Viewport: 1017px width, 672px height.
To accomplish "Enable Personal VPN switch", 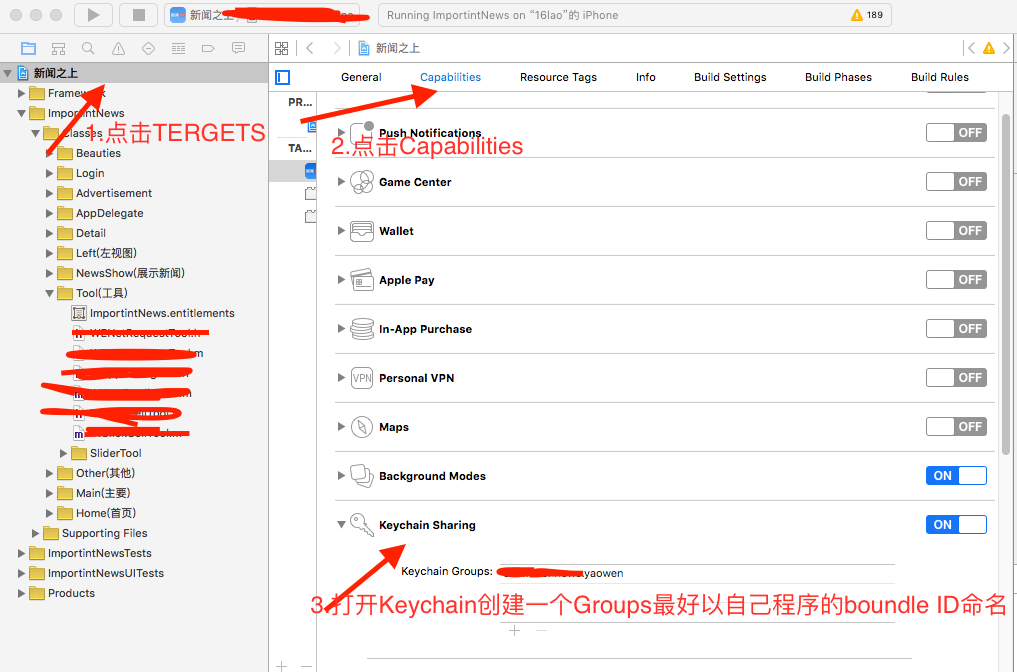I will [956, 378].
